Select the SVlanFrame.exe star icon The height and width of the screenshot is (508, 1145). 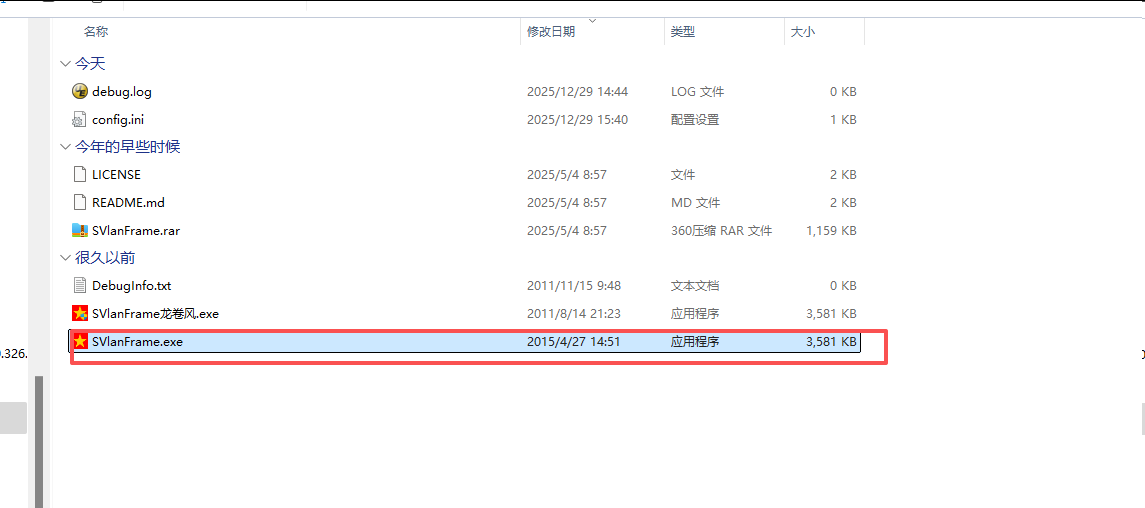80,341
